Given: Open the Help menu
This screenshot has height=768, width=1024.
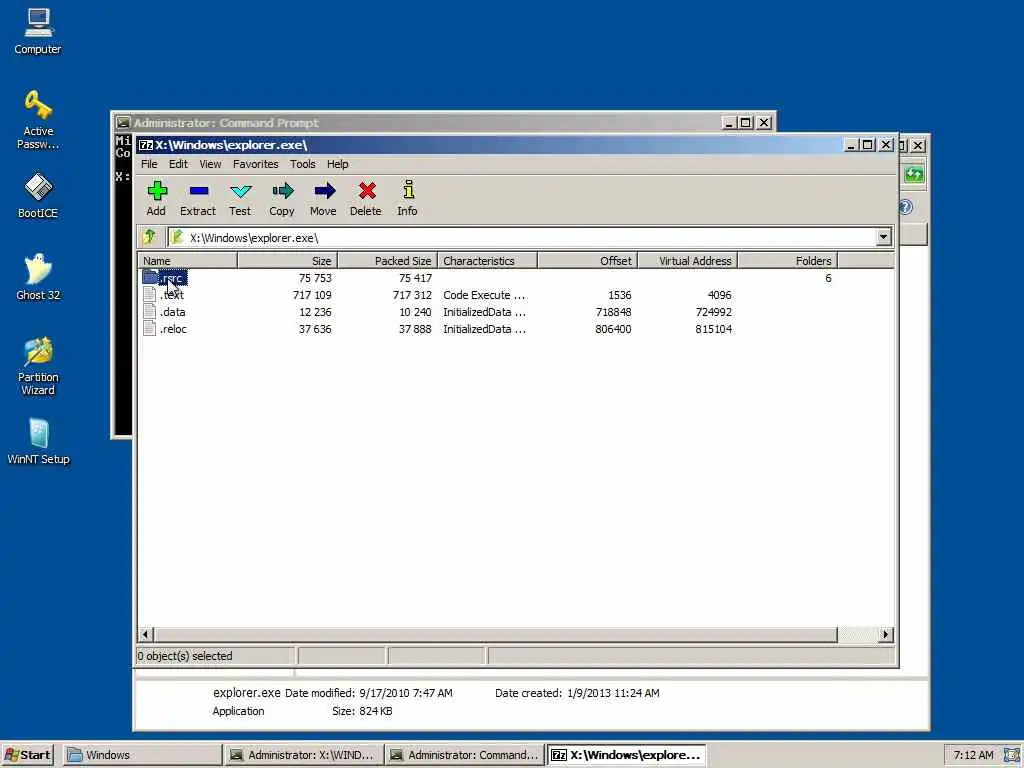Looking at the screenshot, I should [338, 164].
